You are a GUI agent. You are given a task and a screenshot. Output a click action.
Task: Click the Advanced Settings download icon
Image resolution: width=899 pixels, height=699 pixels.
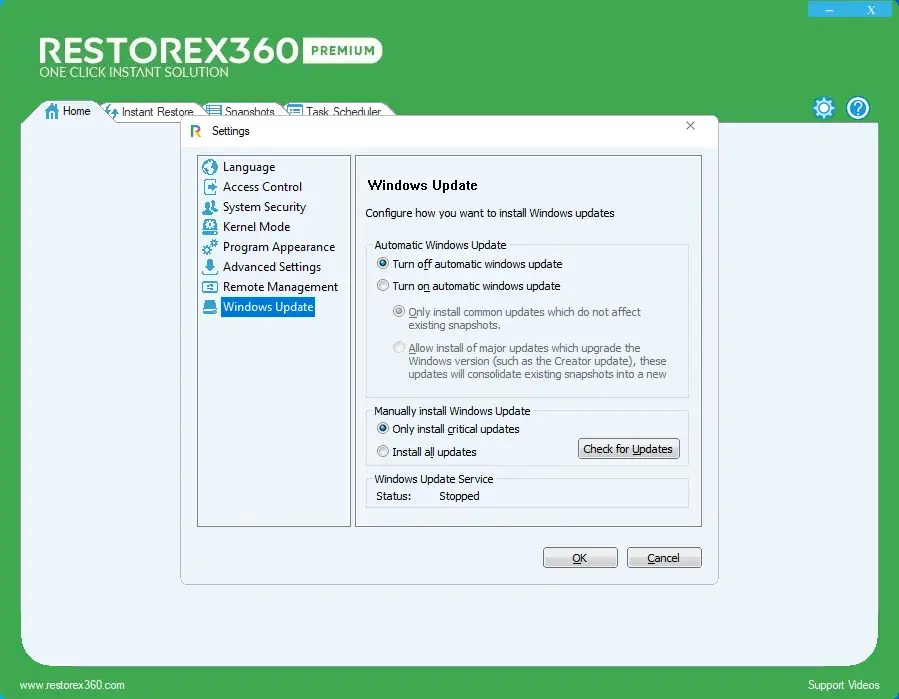pyautogui.click(x=209, y=267)
